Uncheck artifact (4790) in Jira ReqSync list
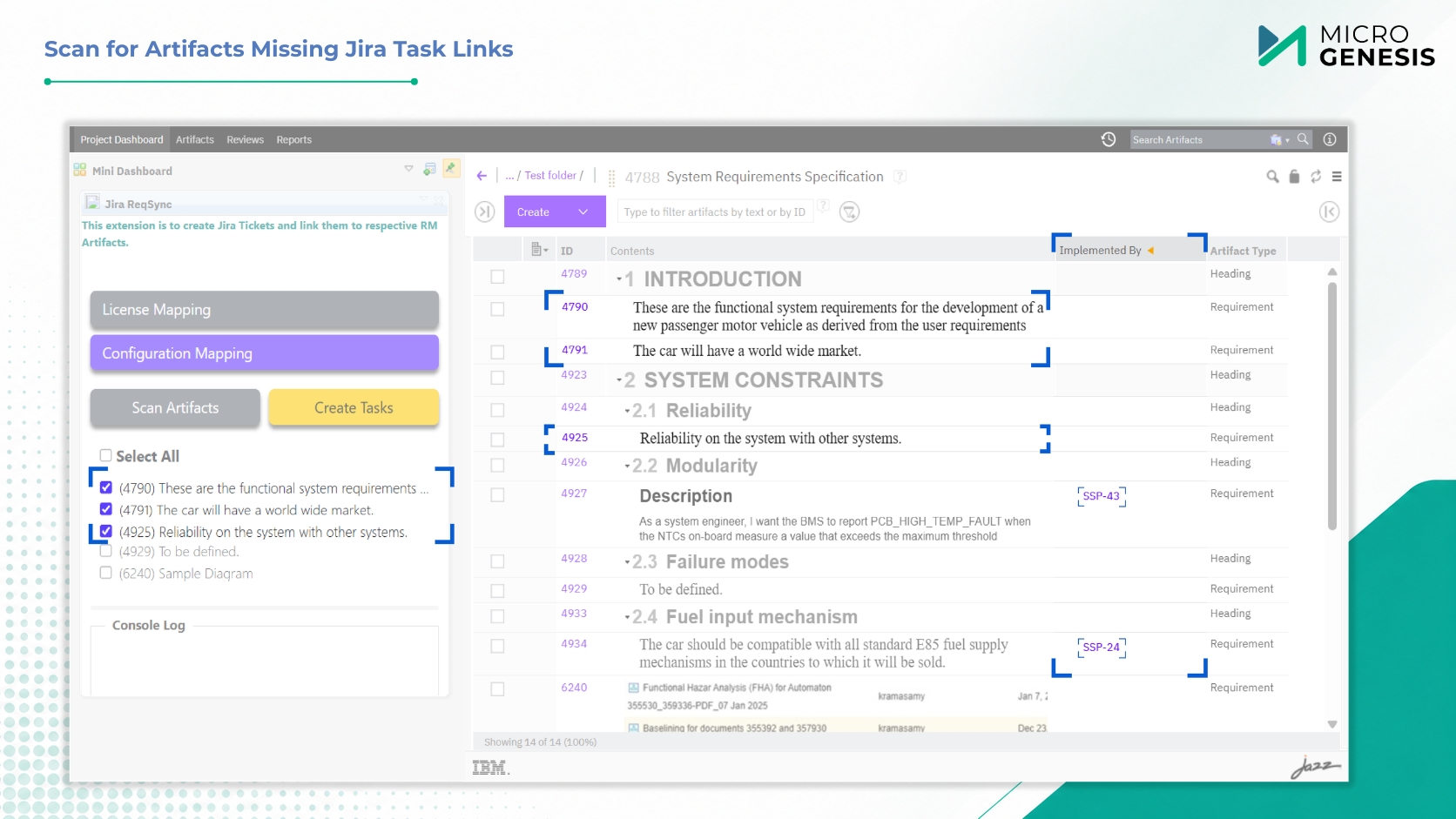Screen dimensions: 1456x819 [x=106, y=487]
